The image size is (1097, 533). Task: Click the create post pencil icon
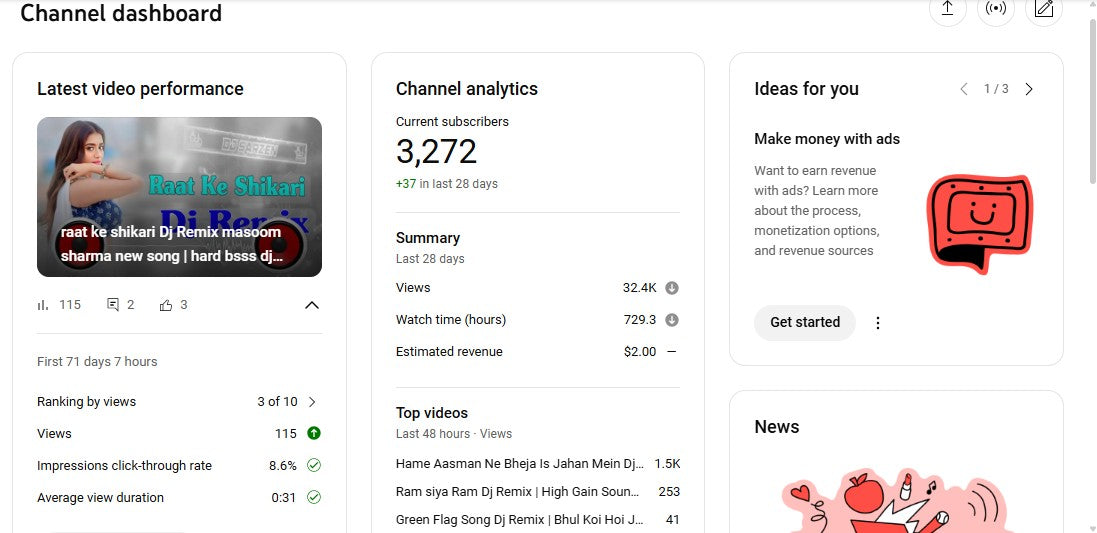[1043, 9]
